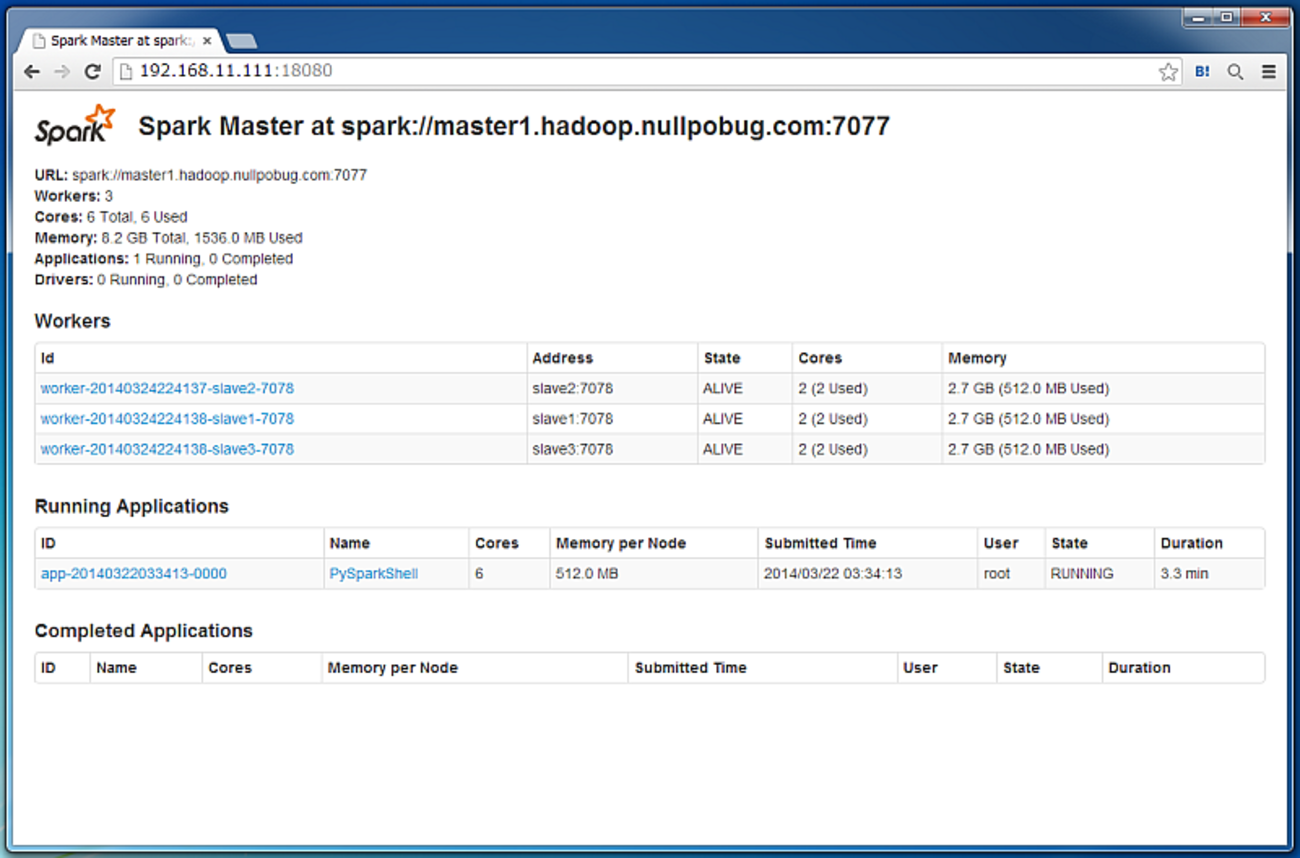Click the browser forward arrow

tap(62, 72)
